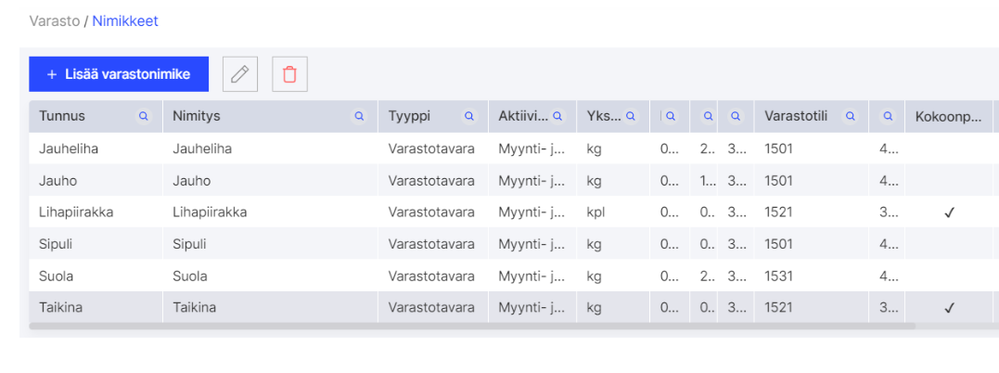
Task: Sort by Tunnus column header
Action: [62, 116]
